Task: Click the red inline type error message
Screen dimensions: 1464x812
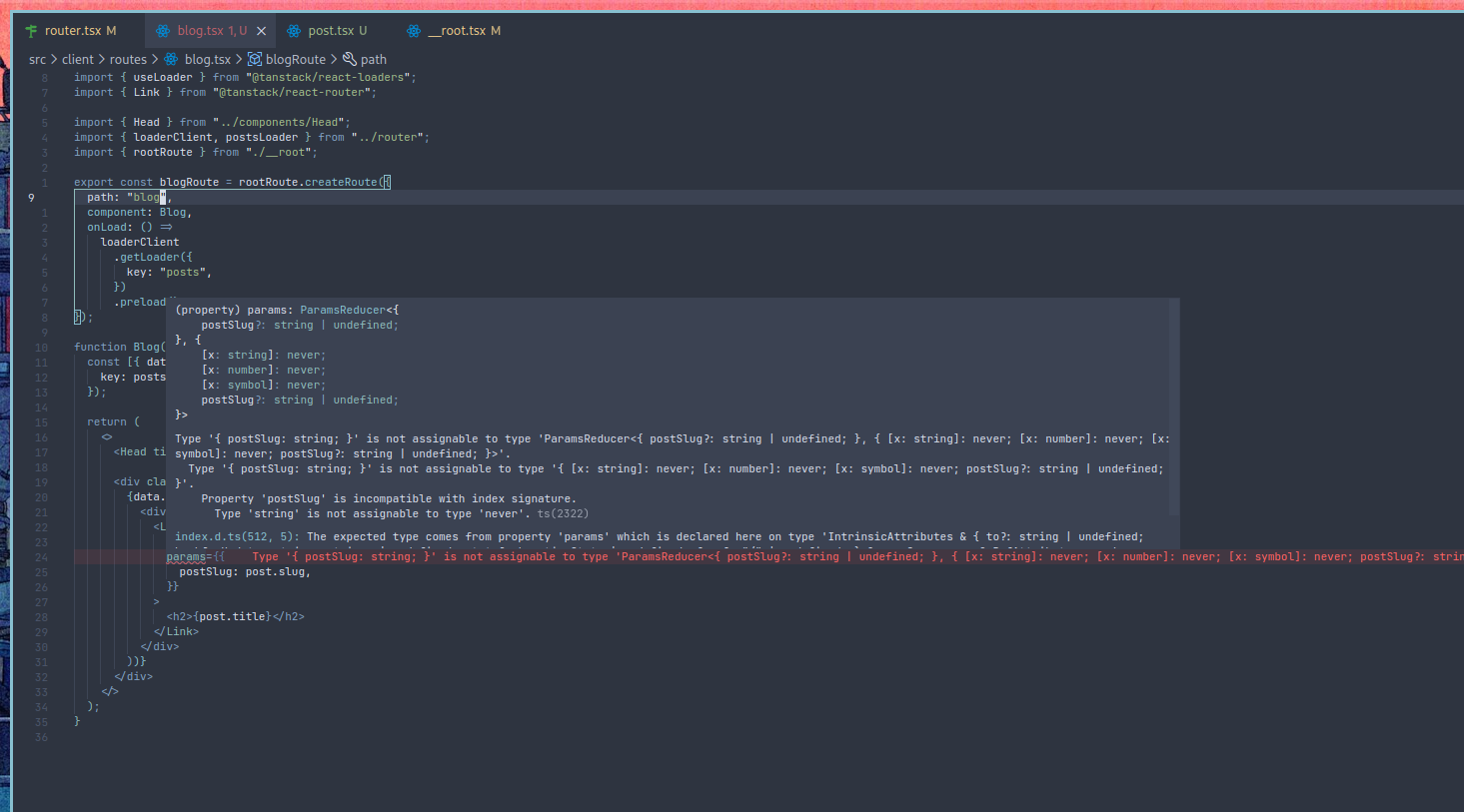Action: coord(857,557)
